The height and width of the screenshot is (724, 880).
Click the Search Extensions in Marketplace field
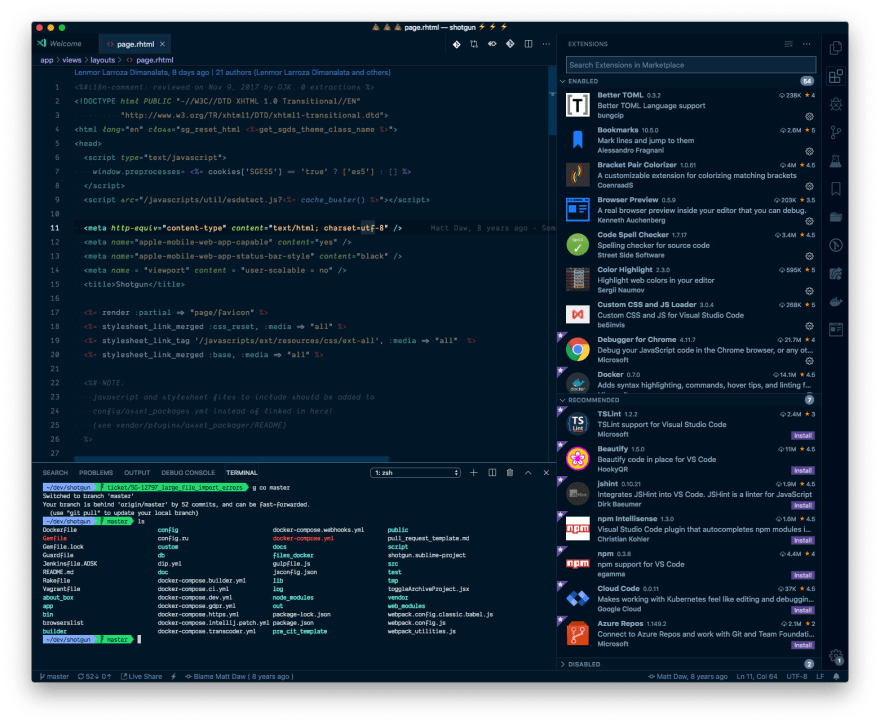[691, 65]
